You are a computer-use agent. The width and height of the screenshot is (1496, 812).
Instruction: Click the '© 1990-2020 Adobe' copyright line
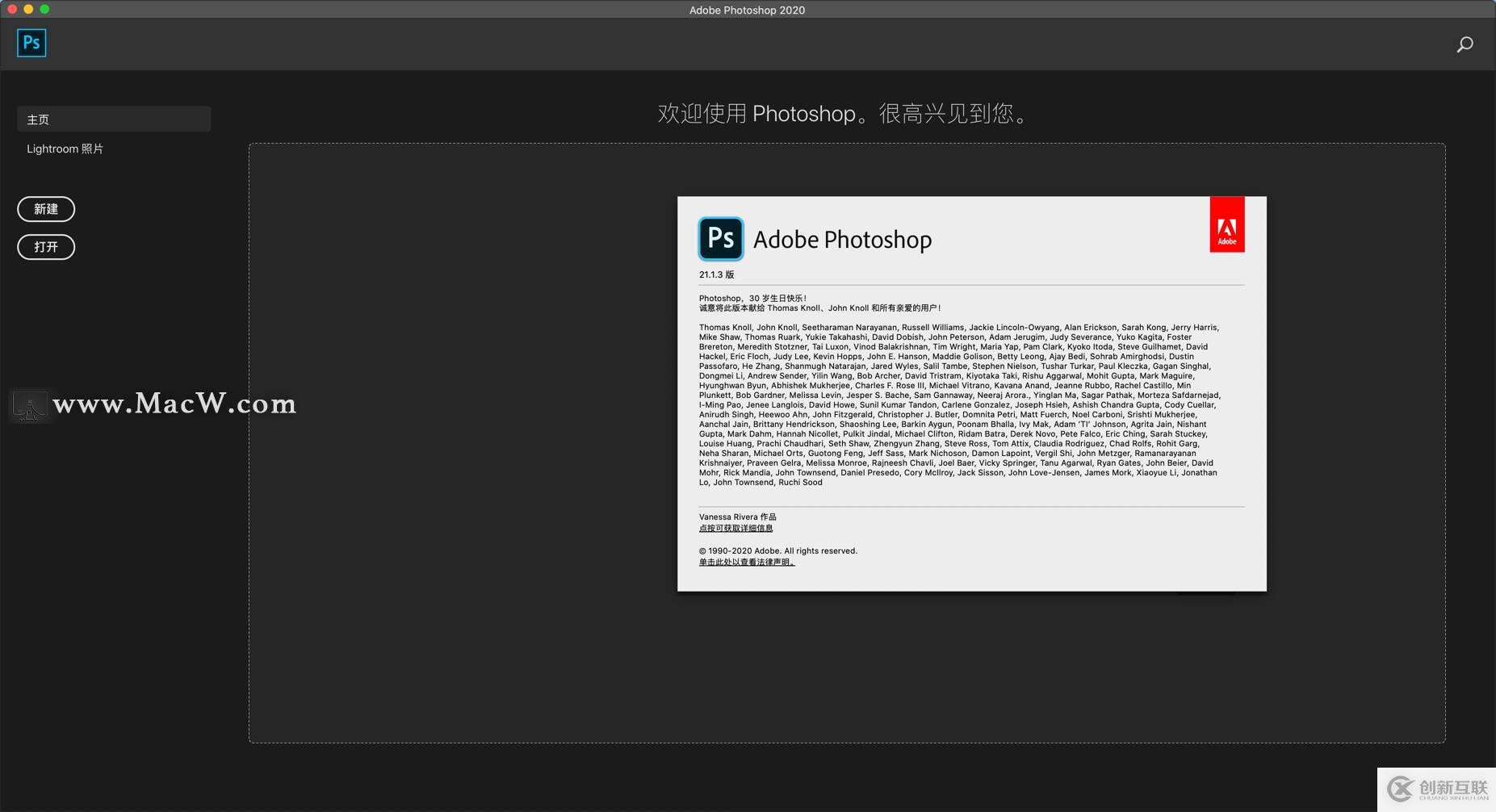pyautogui.click(x=778, y=550)
